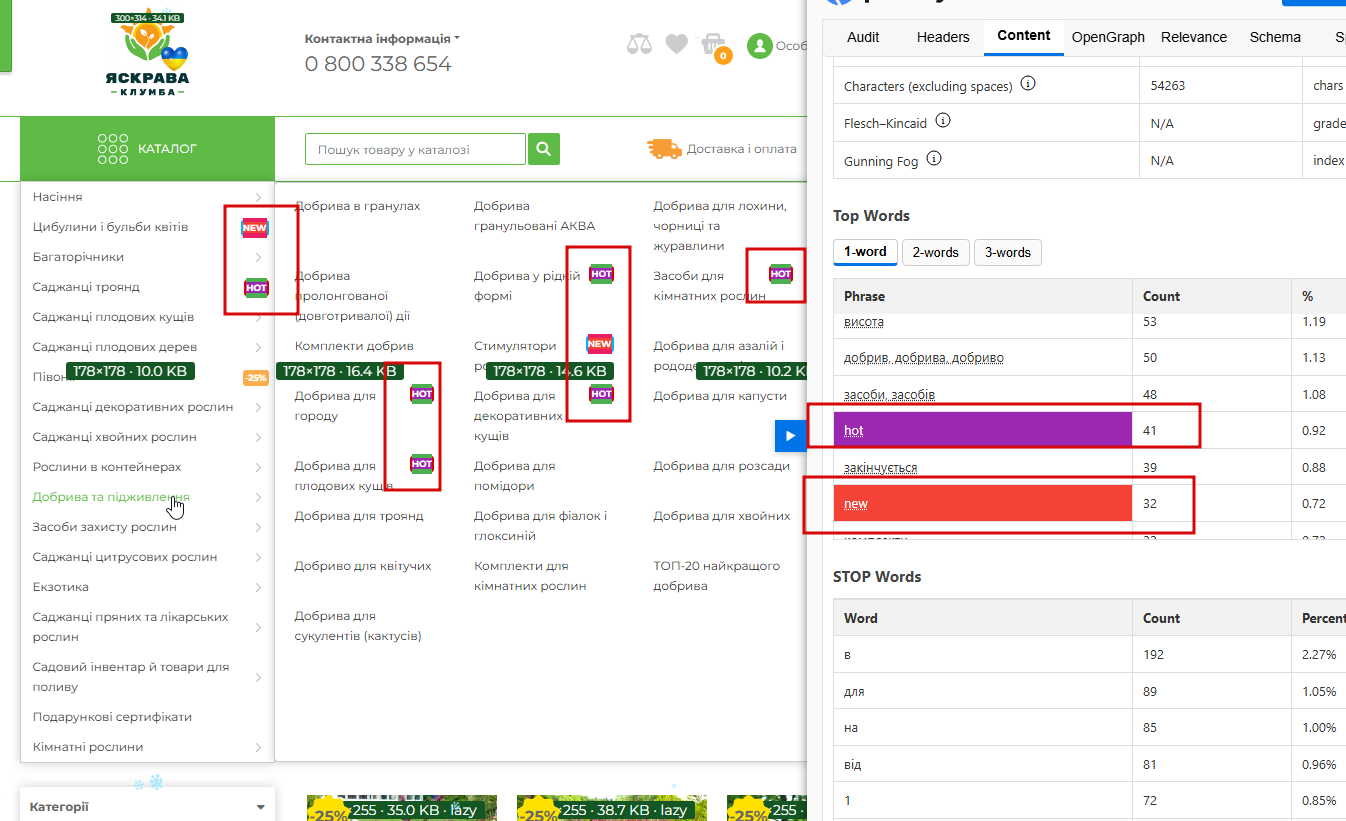Select the 2-words phrase filter
Screen dimensions: 1346x821
click(x=935, y=252)
